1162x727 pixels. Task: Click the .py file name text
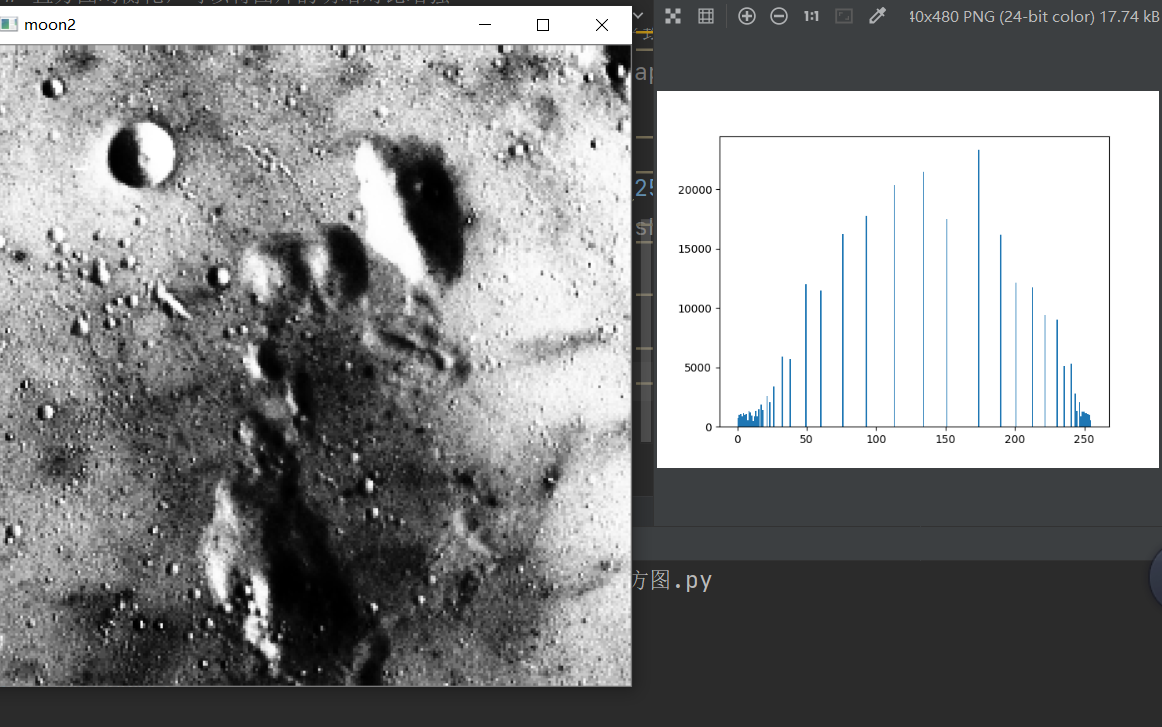pos(672,580)
